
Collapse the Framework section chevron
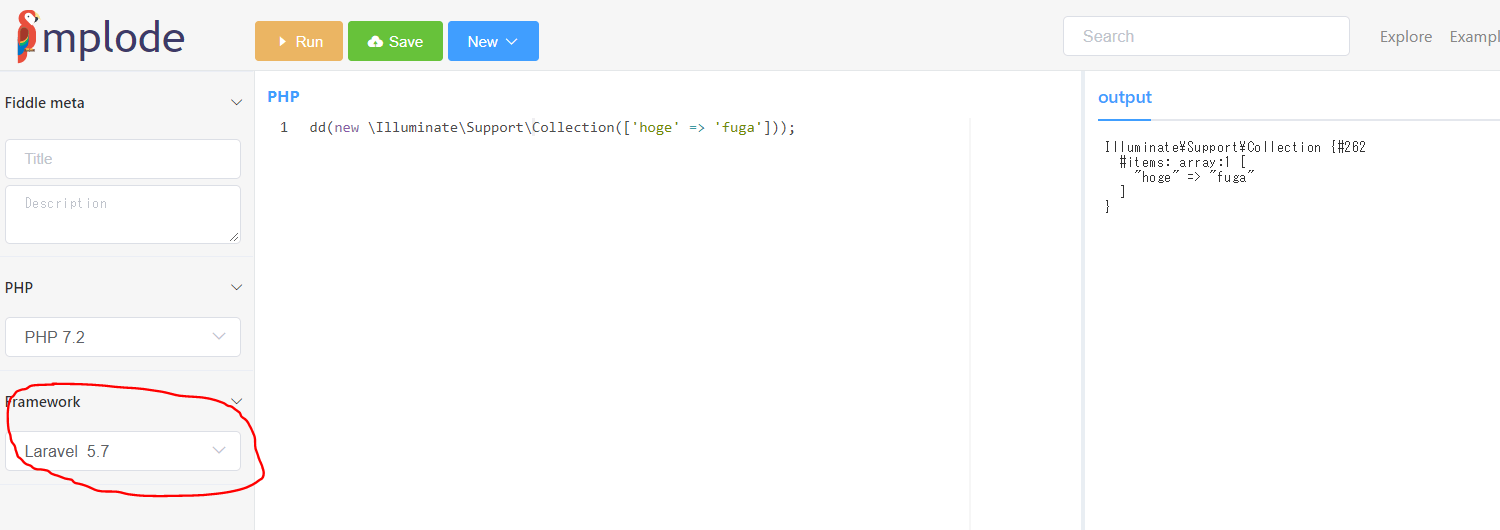tap(237, 401)
